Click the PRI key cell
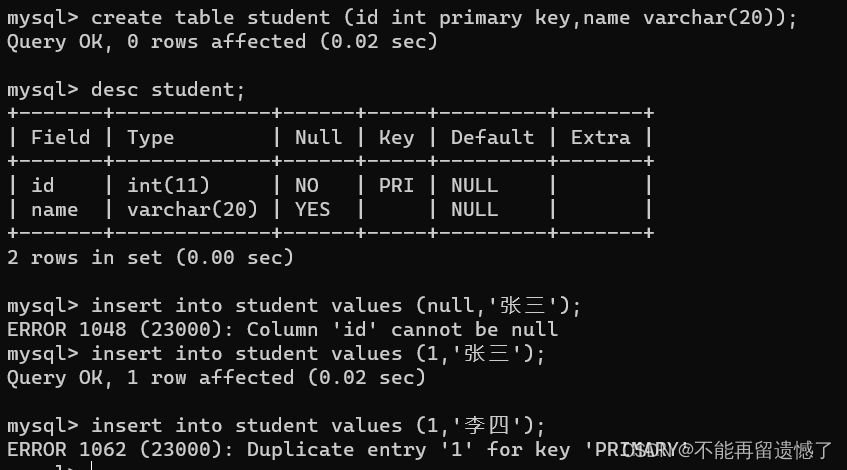The height and width of the screenshot is (470, 847). click(x=396, y=185)
